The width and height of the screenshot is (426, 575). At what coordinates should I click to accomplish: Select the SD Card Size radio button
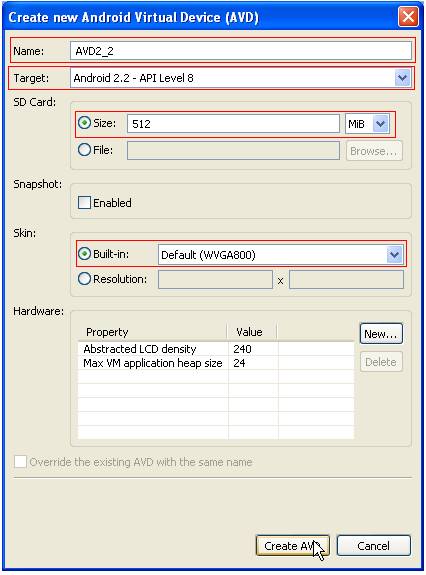click(x=84, y=123)
